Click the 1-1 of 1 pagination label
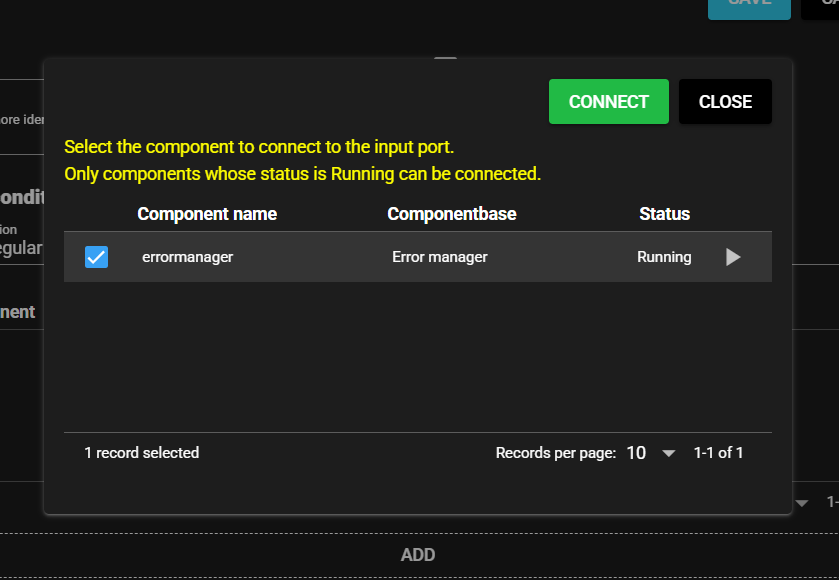The height and width of the screenshot is (580, 839). click(718, 453)
